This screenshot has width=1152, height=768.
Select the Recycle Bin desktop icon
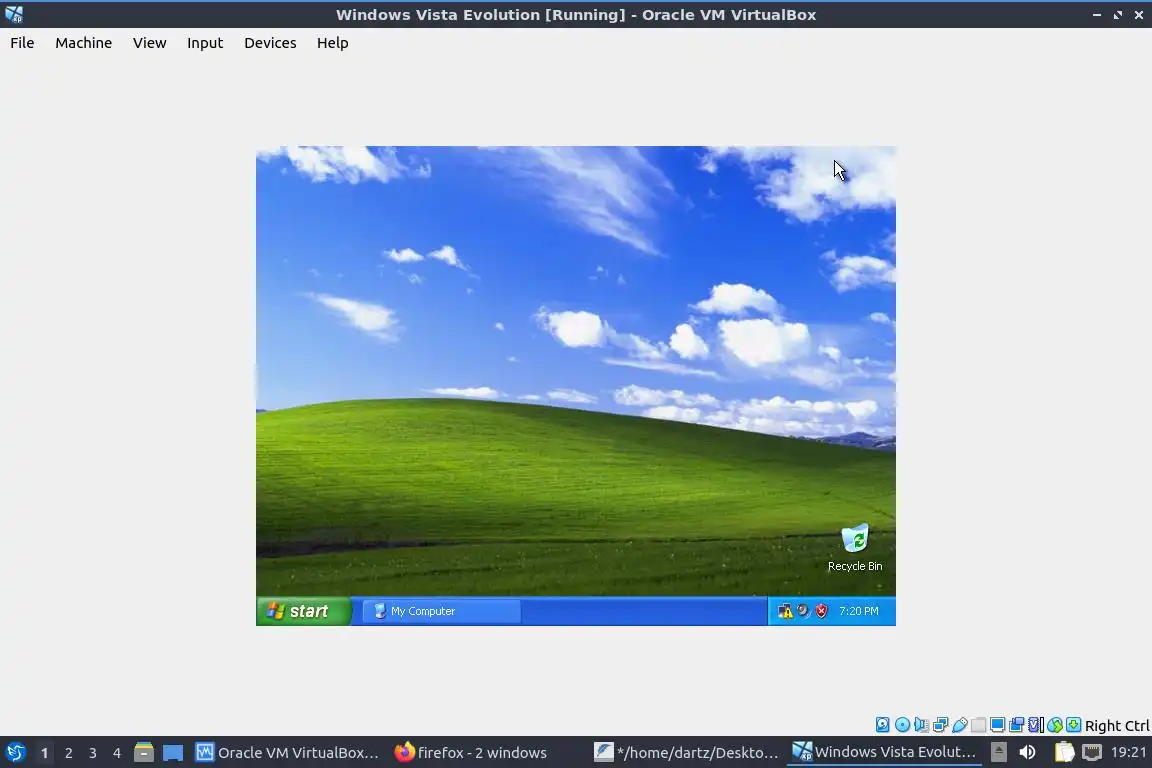click(x=854, y=548)
